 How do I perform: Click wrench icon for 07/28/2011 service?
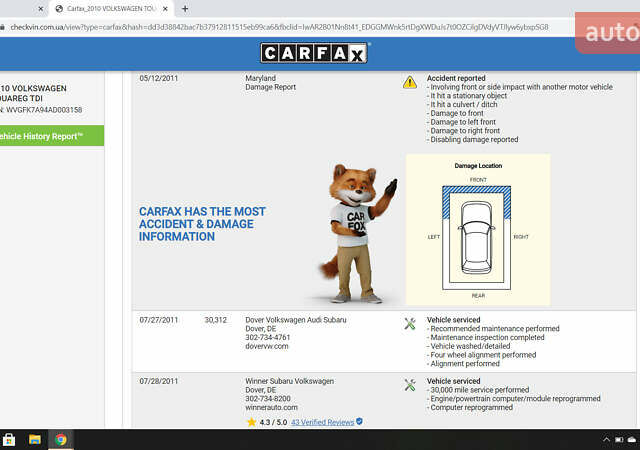[410, 385]
